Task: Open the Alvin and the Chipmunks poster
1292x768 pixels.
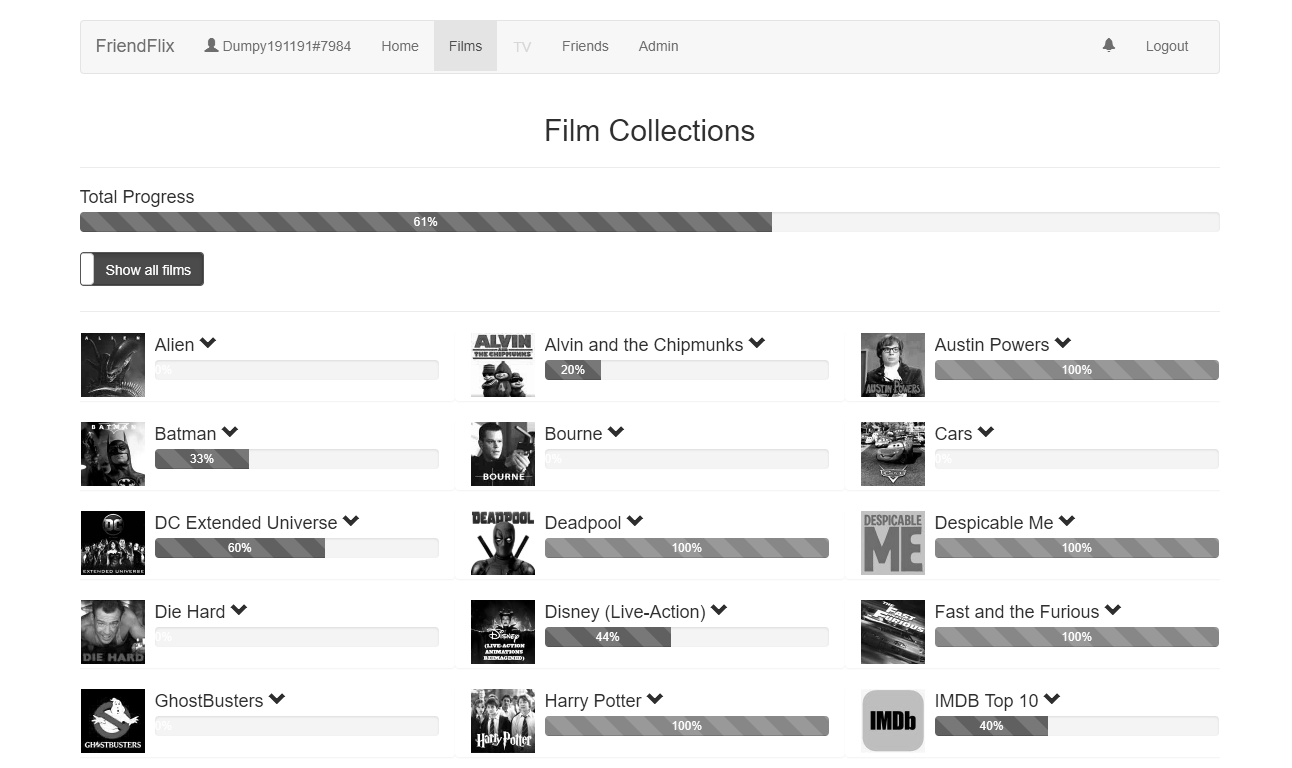Action: 503,365
